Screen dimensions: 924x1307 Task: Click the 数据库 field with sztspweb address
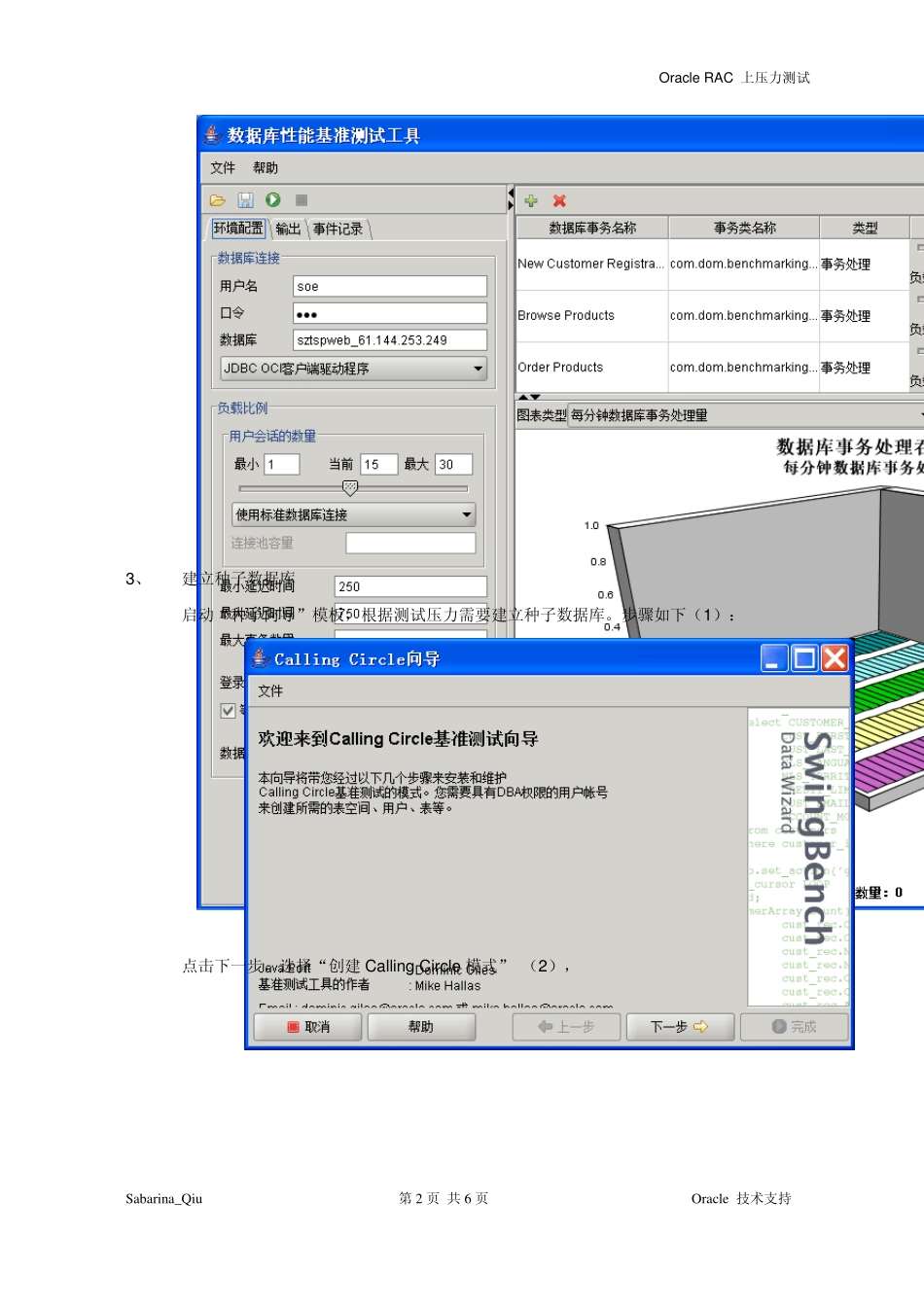390,340
